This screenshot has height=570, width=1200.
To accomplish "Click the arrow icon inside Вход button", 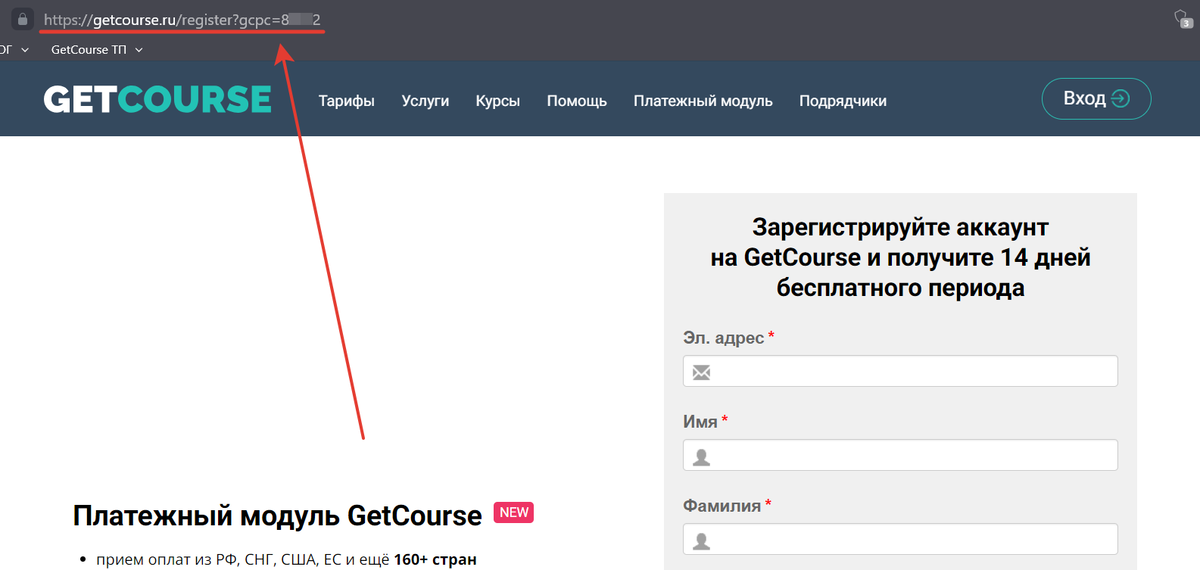I will click(1121, 98).
